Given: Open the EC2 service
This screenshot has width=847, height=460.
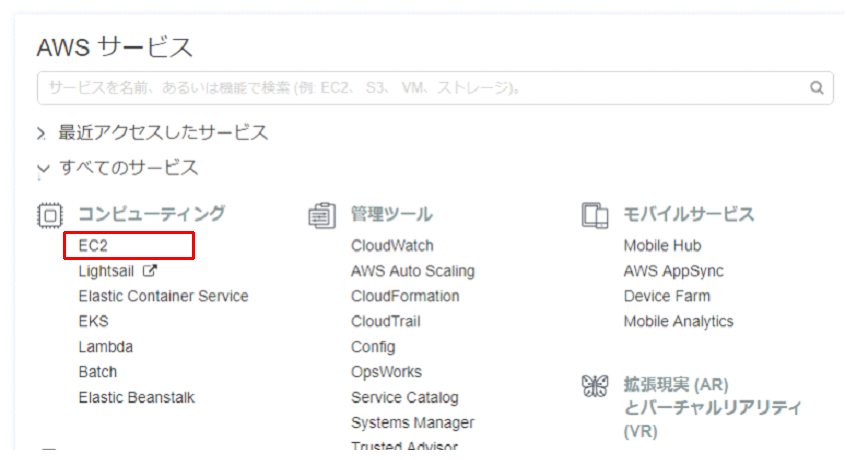Looking at the screenshot, I should (93, 246).
